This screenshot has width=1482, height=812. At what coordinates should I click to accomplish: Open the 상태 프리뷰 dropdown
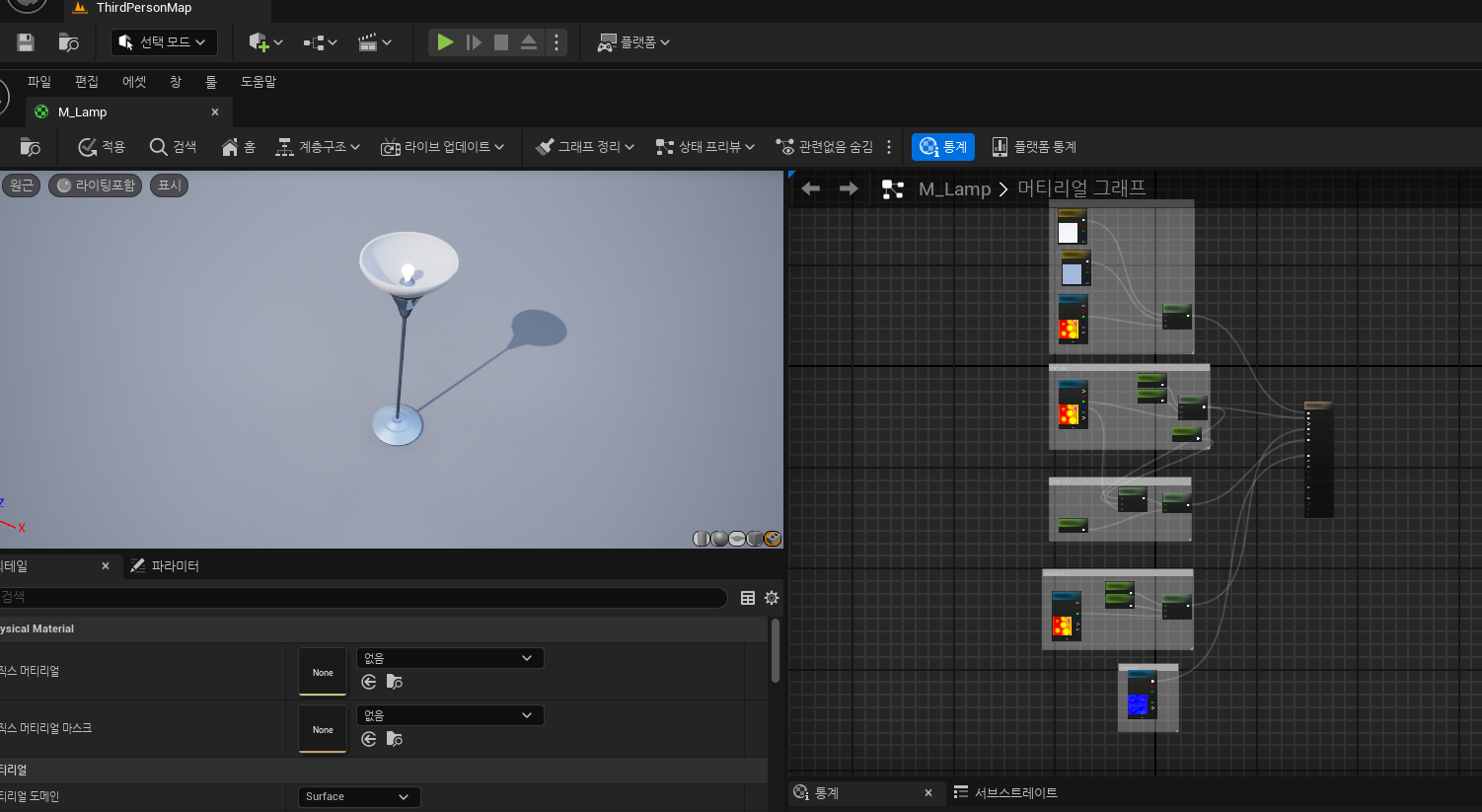point(705,147)
